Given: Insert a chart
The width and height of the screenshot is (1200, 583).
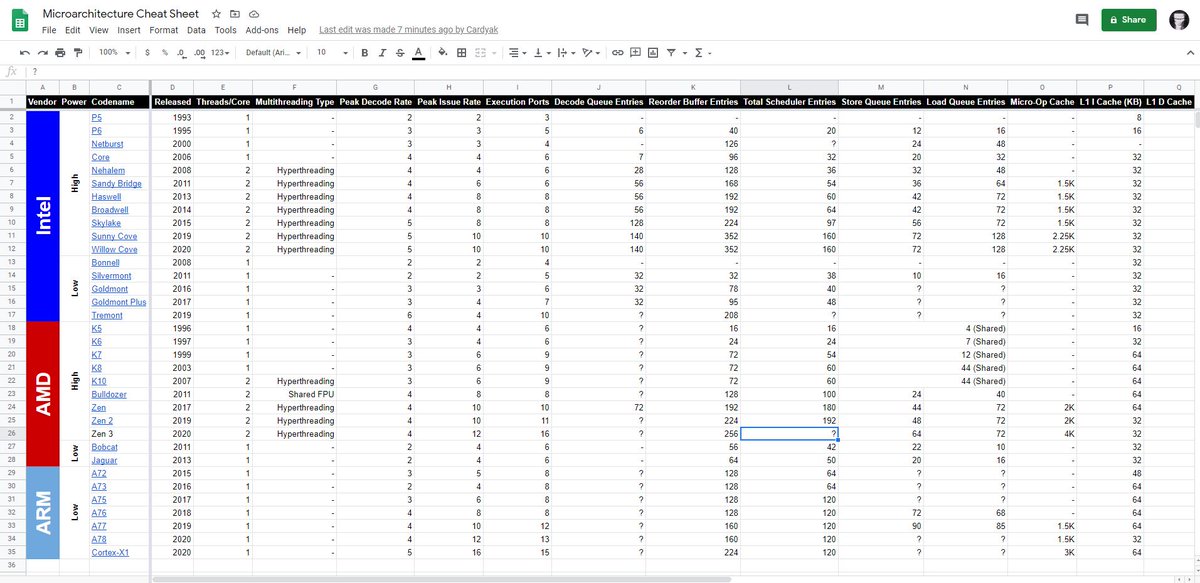Looking at the screenshot, I should click(653, 52).
